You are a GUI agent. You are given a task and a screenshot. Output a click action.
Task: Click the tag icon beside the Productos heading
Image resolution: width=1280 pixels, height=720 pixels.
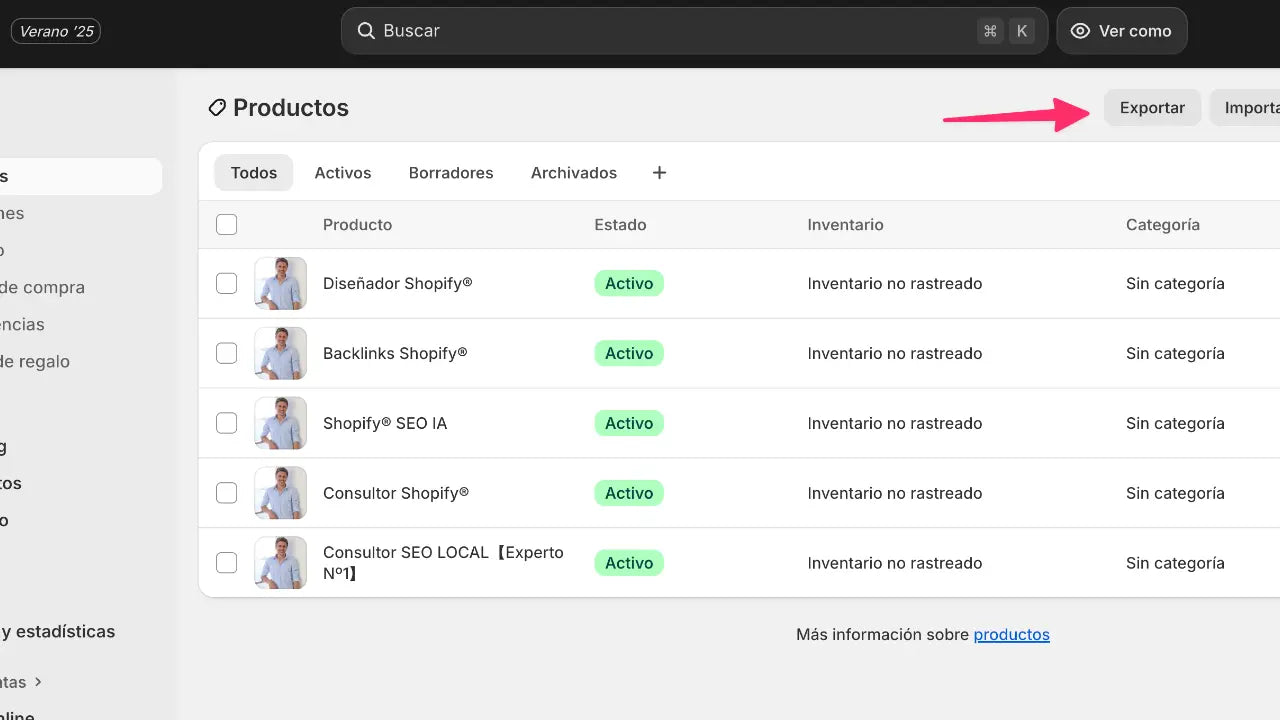tap(217, 107)
